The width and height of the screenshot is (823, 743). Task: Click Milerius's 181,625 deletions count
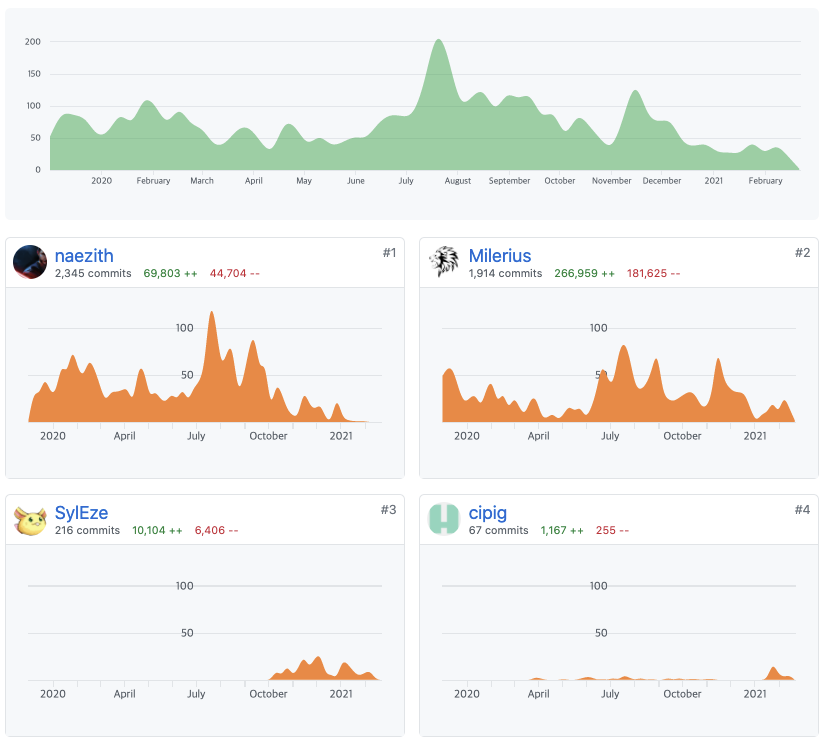coord(653,273)
